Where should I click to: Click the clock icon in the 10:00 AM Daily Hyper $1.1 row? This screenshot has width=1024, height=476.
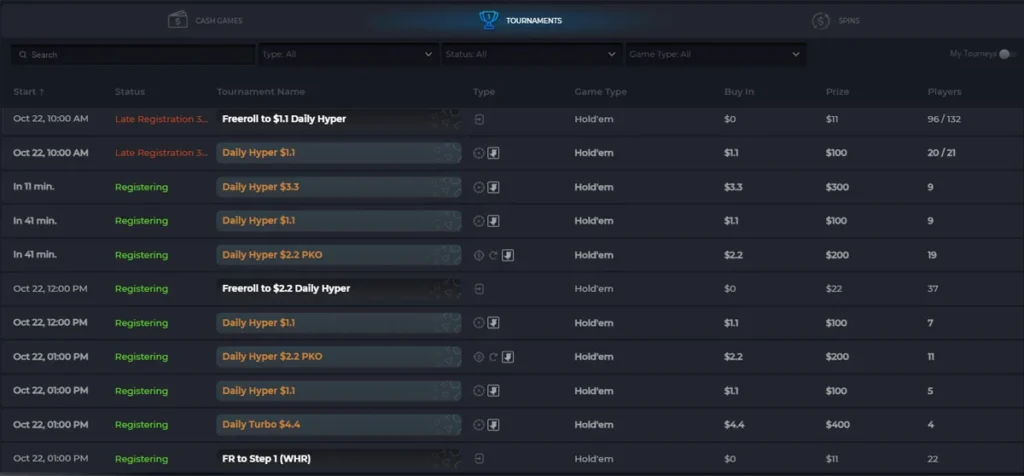tap(479, 153)
